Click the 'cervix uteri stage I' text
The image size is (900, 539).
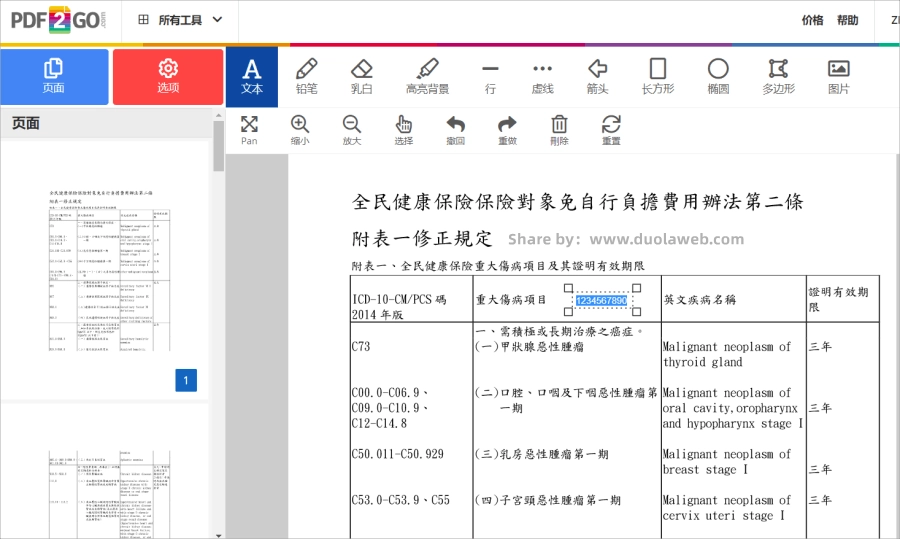pos(724,515)
